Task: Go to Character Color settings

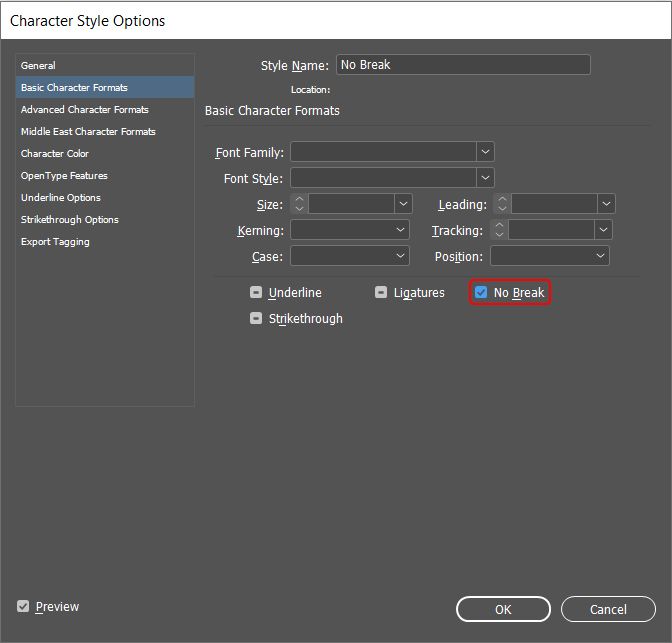Action: (x=105, y=153)
